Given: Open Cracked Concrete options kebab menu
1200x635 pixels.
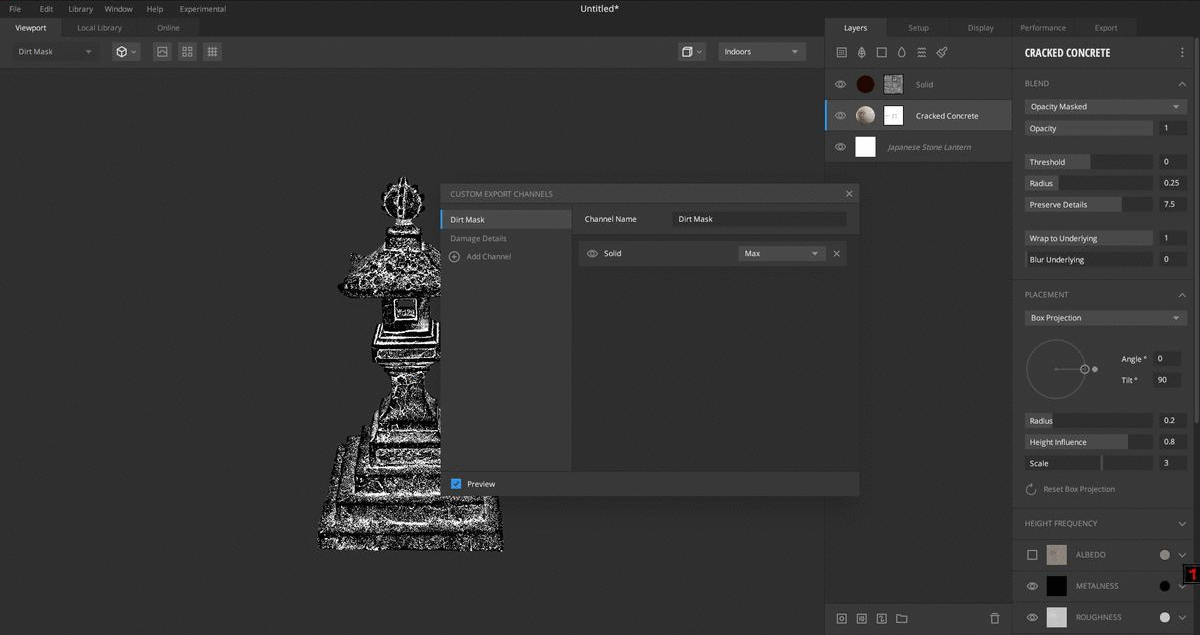Looking at the screenshot, I should pos(1181,53).
